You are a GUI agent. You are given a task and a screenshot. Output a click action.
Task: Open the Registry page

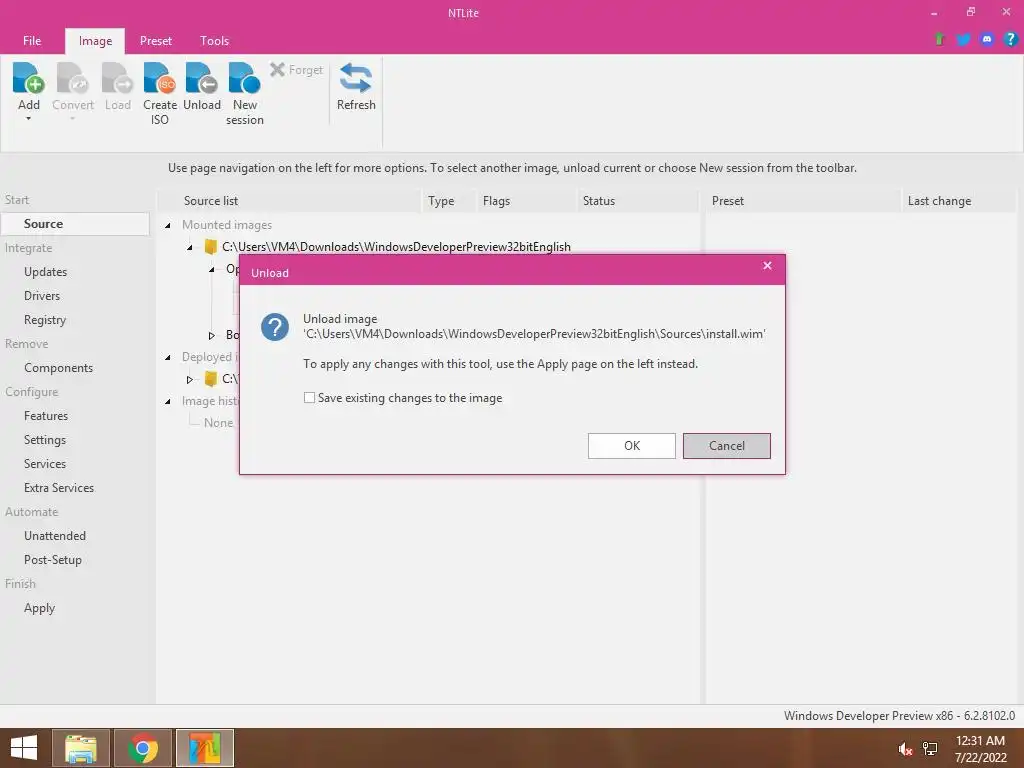(45, 320)
